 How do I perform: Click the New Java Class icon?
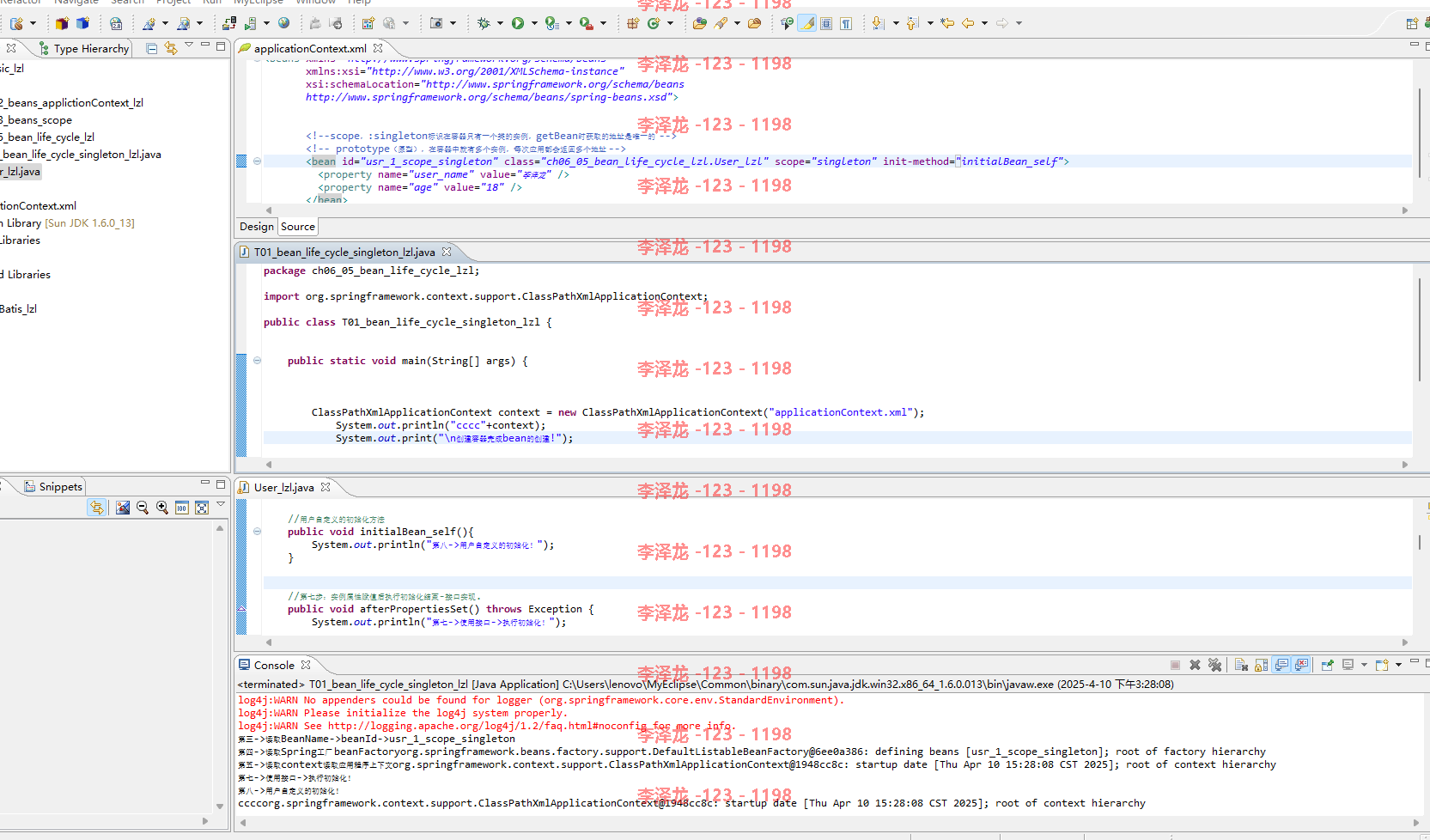tap(654, 23)
